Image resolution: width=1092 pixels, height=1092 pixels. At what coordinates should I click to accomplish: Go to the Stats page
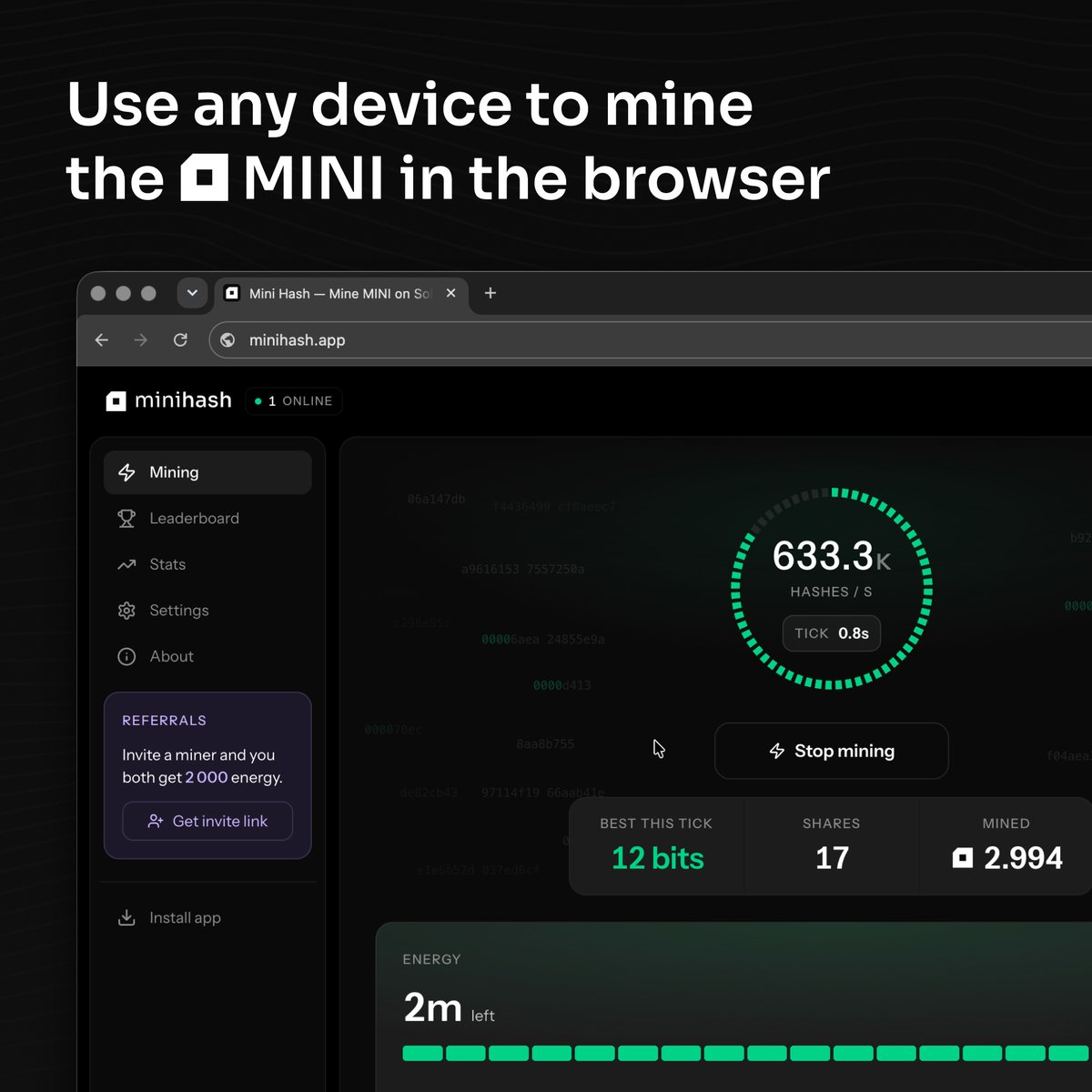[x=207, y=564]
